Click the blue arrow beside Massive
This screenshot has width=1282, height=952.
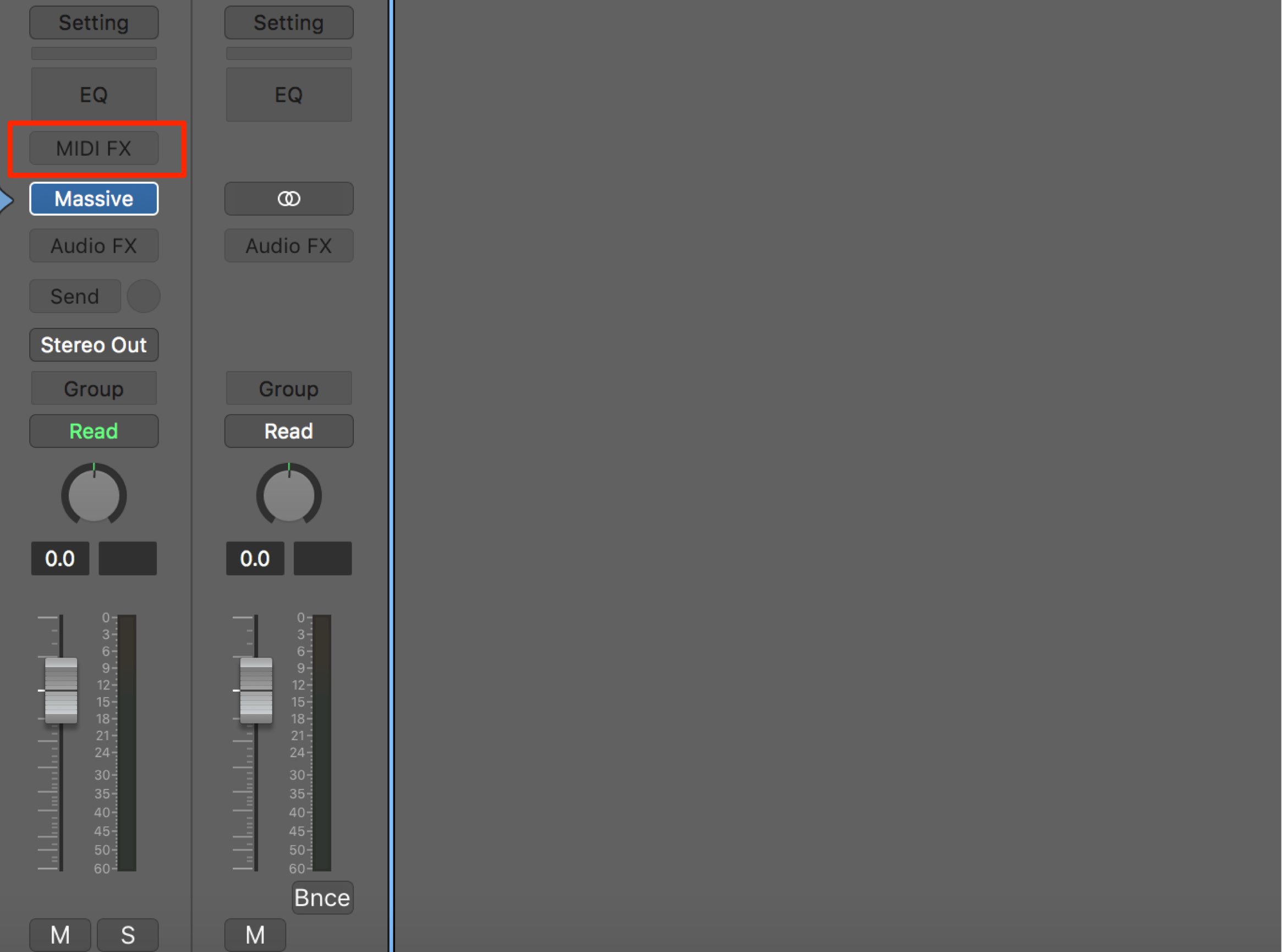[6, 200]
